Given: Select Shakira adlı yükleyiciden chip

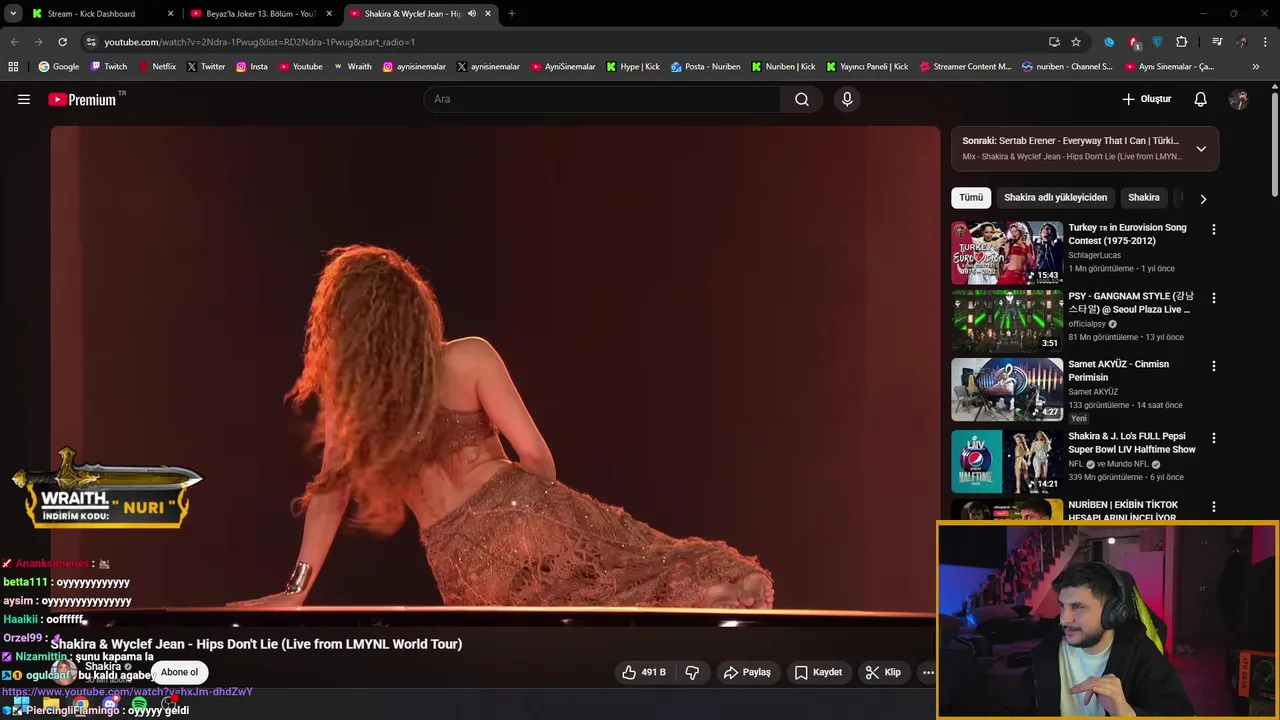Looking at the screenshot, I should 1055,198.
